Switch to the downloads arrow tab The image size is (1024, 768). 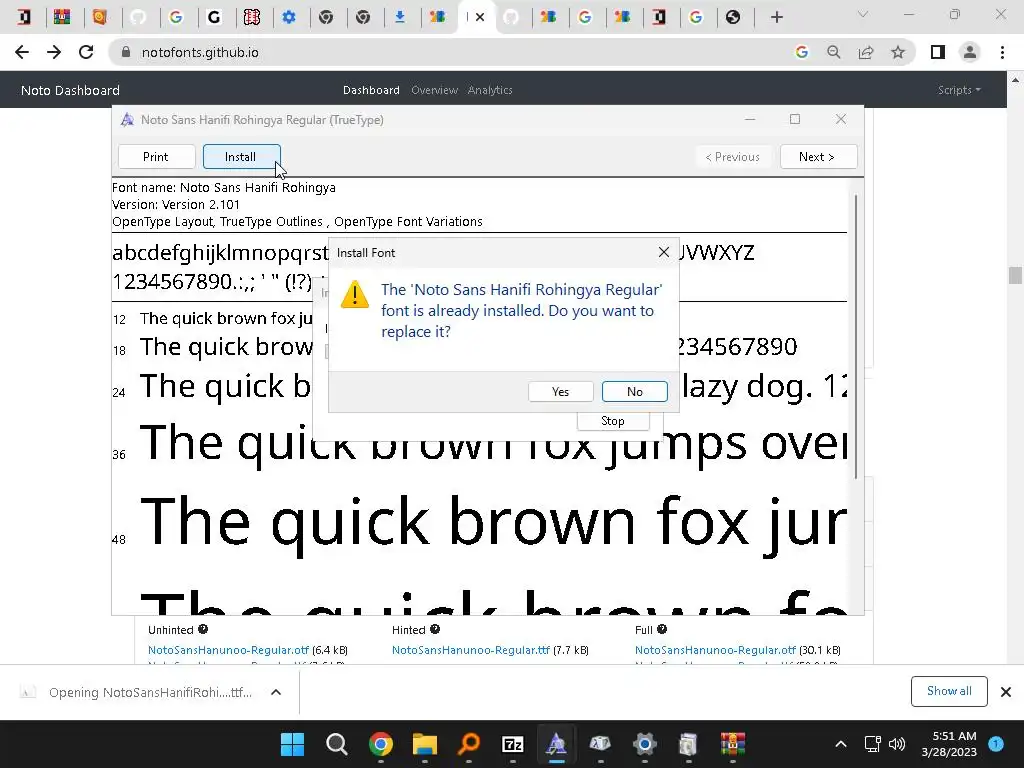tap(400, 17)
